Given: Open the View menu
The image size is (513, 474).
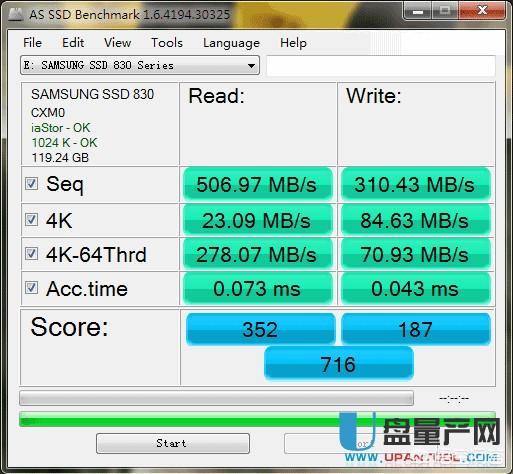Looking at the screenshot, I should 117,43.
